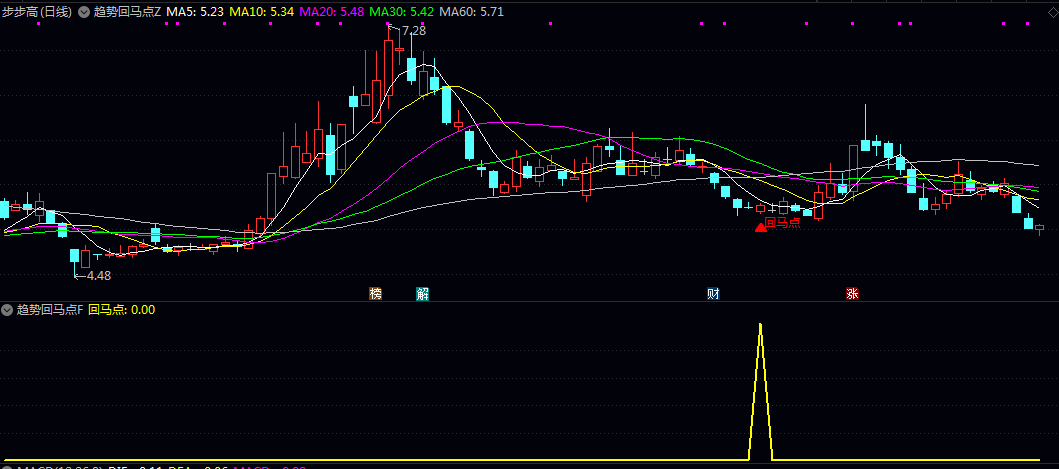Click the 涨 limit-up marker icon
1059x469 pixels.
(x=852, y=294)
